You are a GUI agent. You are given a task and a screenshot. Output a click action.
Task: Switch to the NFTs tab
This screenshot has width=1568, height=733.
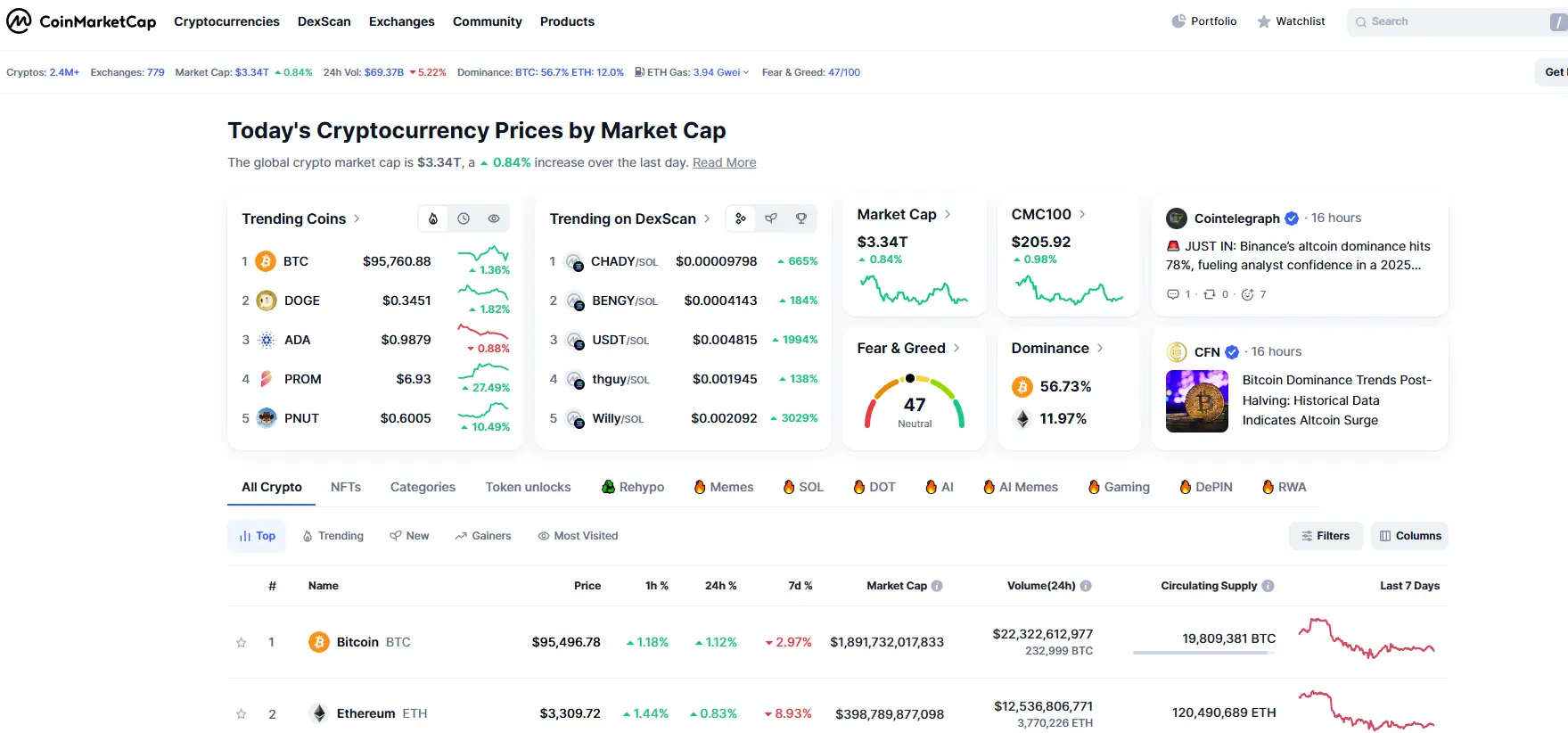click(x=346, y=487)
